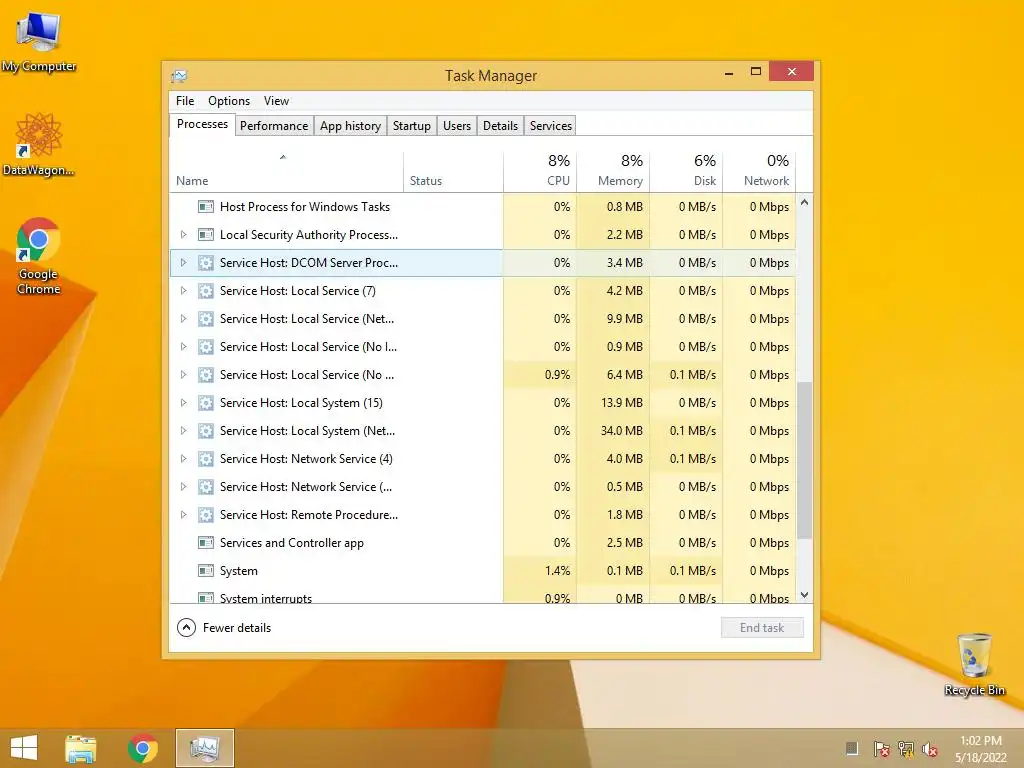Sort by the Network column header
Screen dimensions: 1024x768
pos(760,171)
